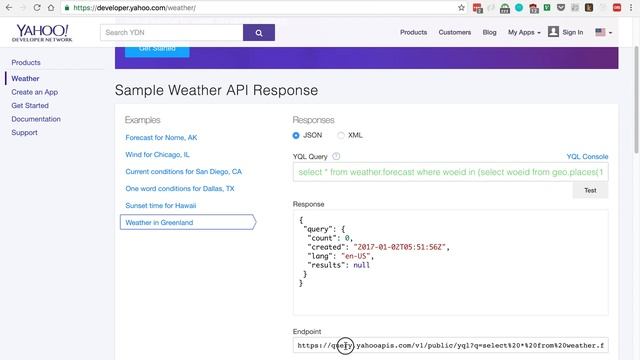Select Weather in Greenland example
The width and height of the screenshot is (640, 360).
point(188,222)
